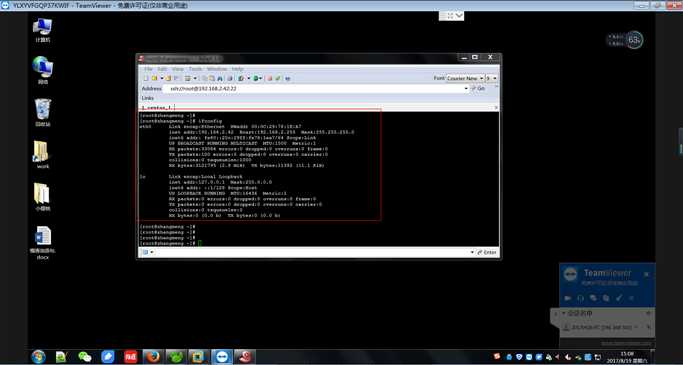Open the Edit menu in the SSH client

click(162, 69)
